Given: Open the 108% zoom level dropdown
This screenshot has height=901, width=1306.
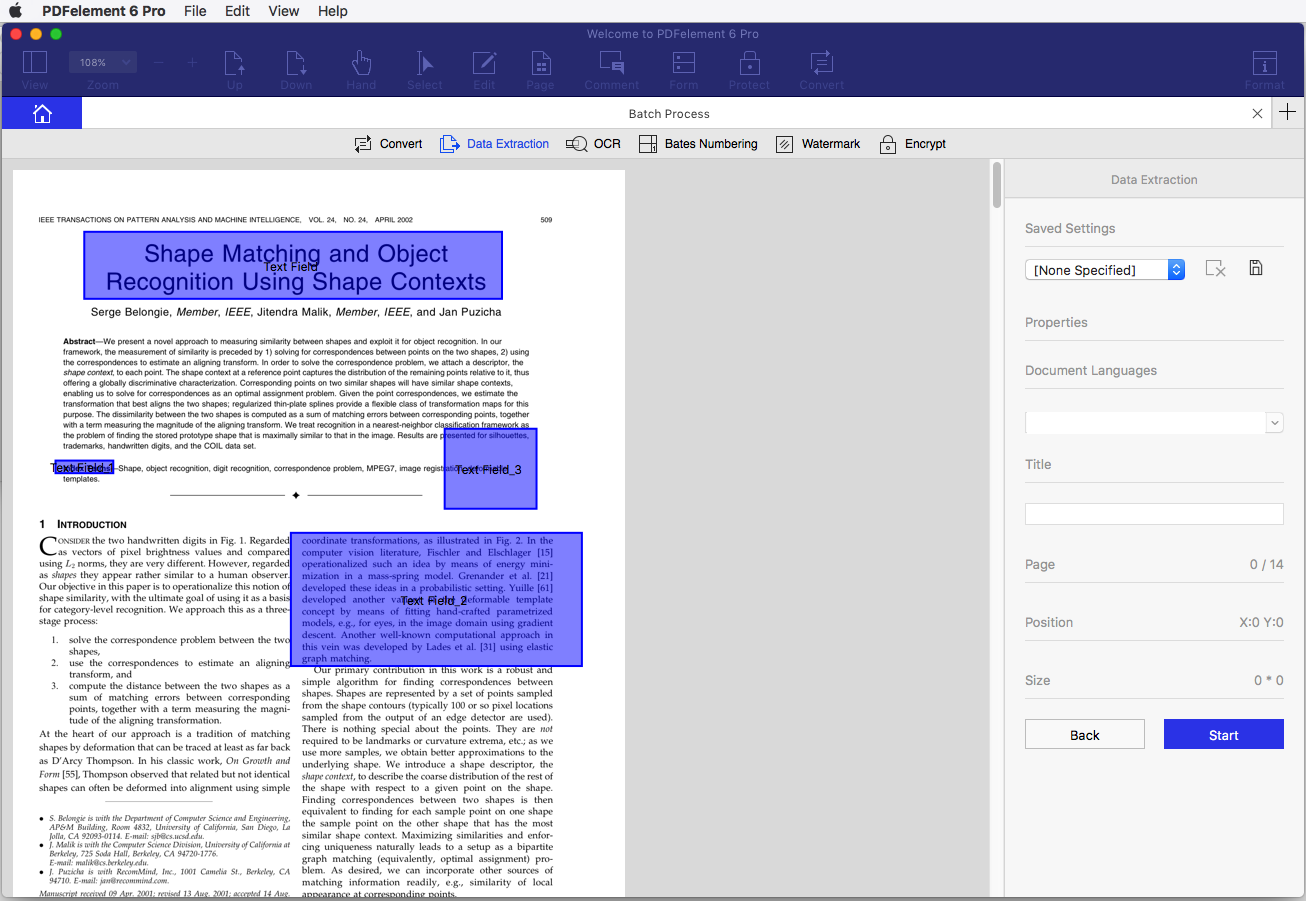Looking at the screenshot, I should (x=102, y=62).
